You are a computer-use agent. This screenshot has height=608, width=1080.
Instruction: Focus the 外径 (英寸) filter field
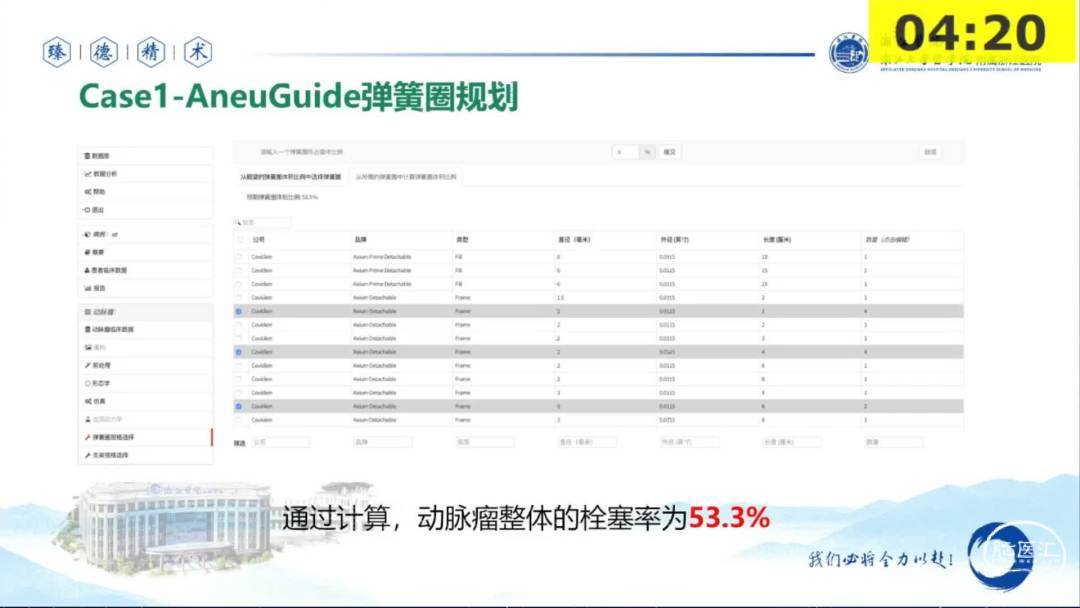tap(689, 442)
